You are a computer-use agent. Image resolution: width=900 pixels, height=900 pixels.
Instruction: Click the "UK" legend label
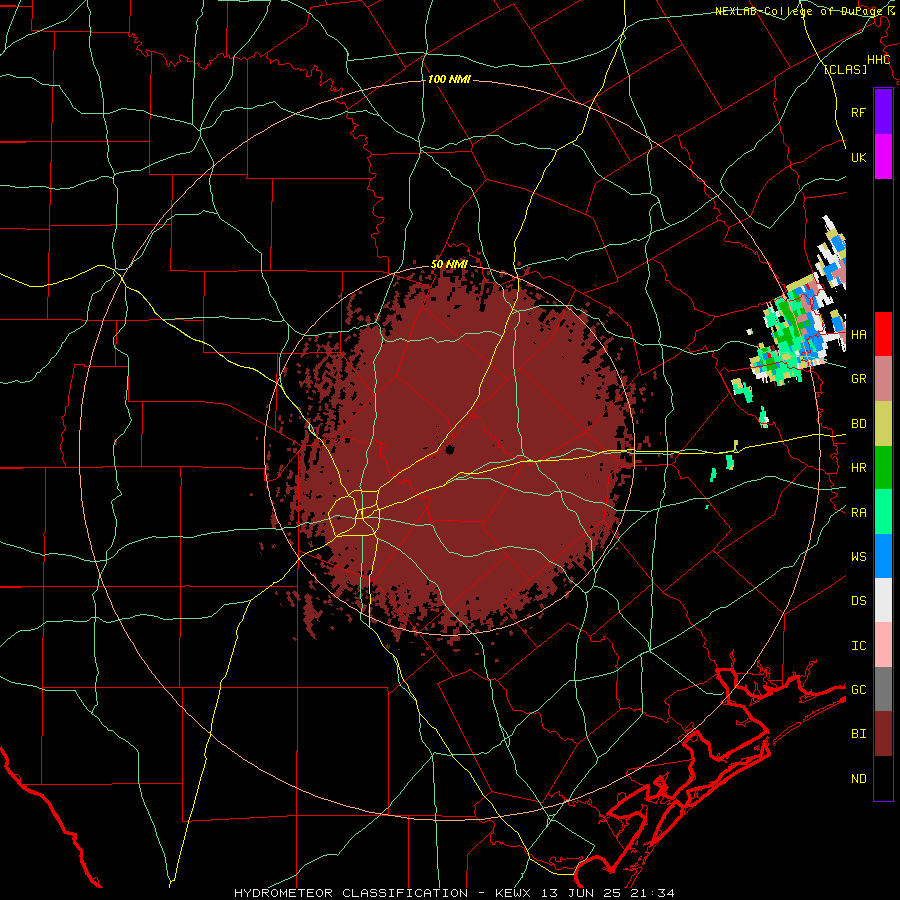858,157
